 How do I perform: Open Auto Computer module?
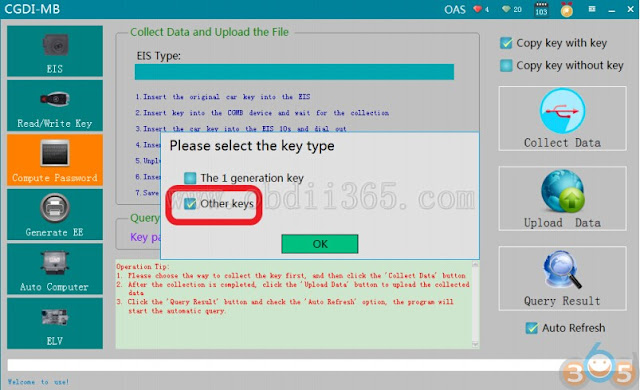click(55, 269)
